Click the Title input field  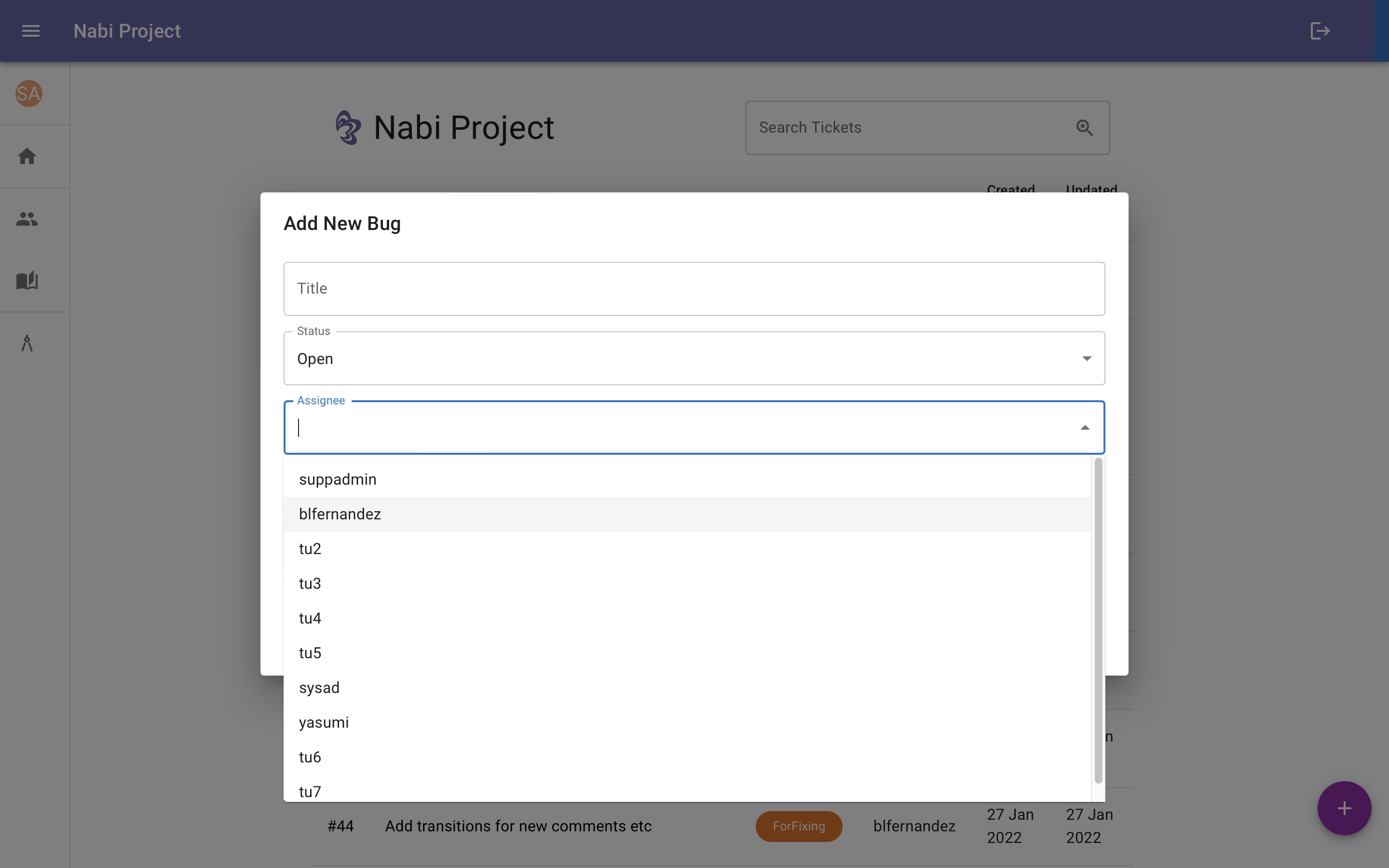pyautogui.click(x=694, y=288)
